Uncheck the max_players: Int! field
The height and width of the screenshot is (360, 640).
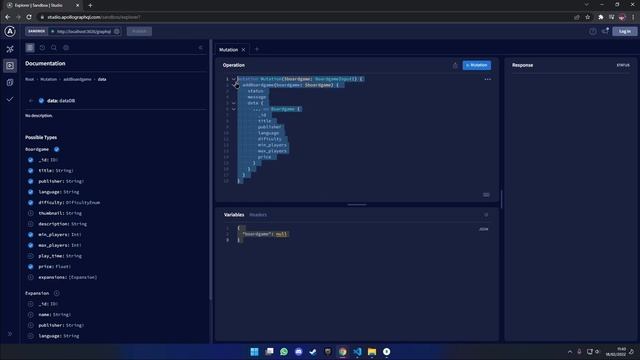pyautogui.click(x=31, y=245)
